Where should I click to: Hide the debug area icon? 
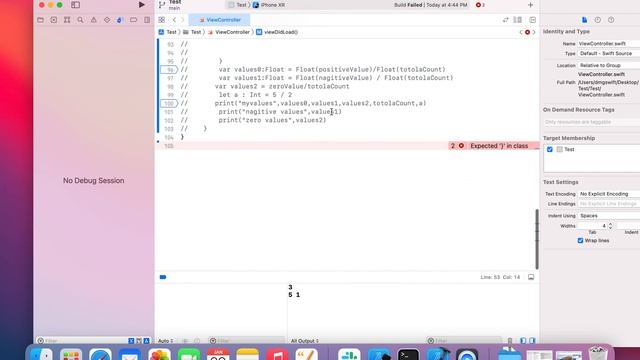tap(531, 277)
